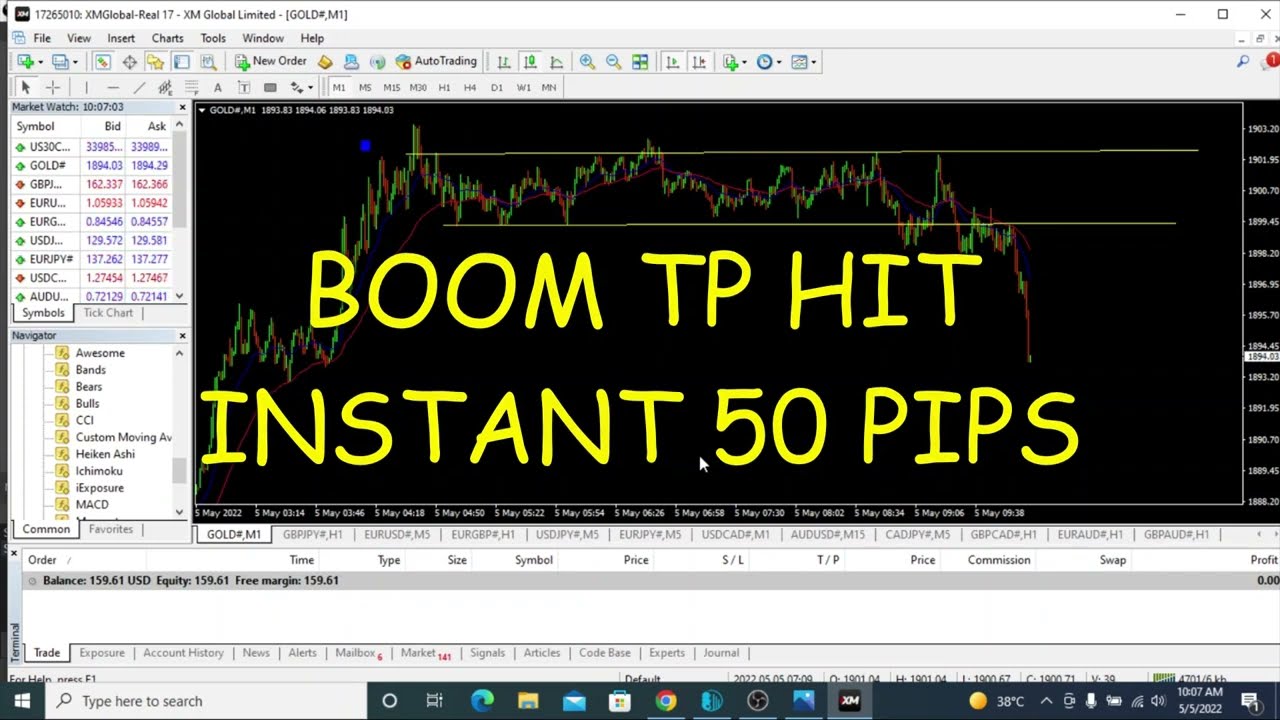The width and height of the screenshot is (1280, 720).
Task: Toggle chart shift icon
Action: [x=699, y=62]
